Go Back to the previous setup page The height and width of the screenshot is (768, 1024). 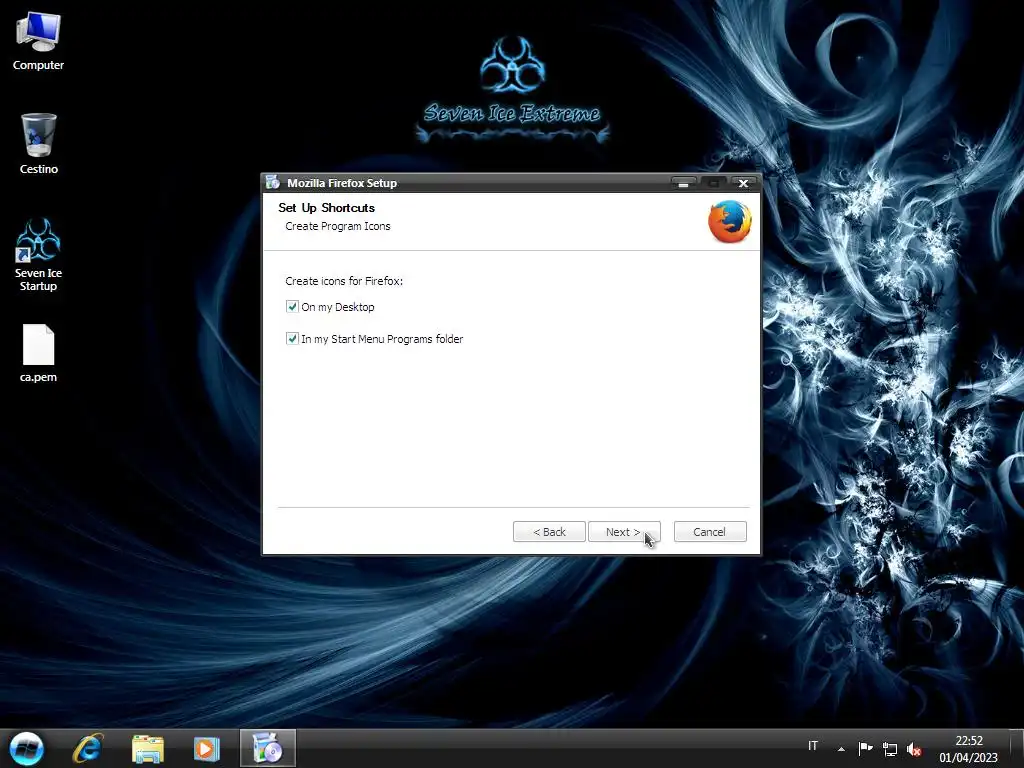549,532
